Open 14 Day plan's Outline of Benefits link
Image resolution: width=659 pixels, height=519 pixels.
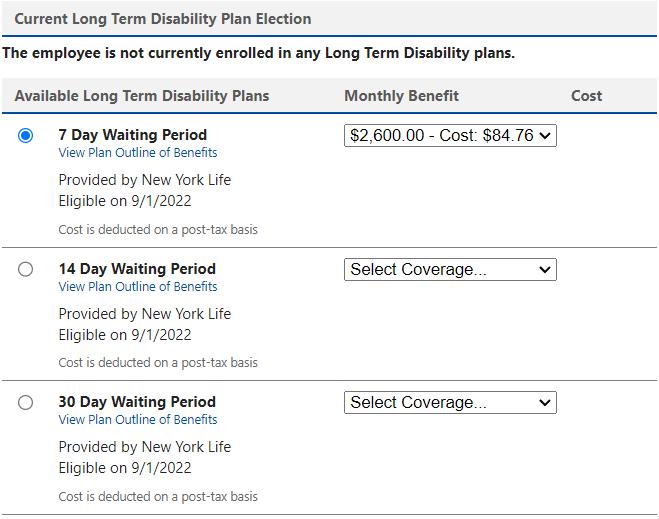pos(138,287)
